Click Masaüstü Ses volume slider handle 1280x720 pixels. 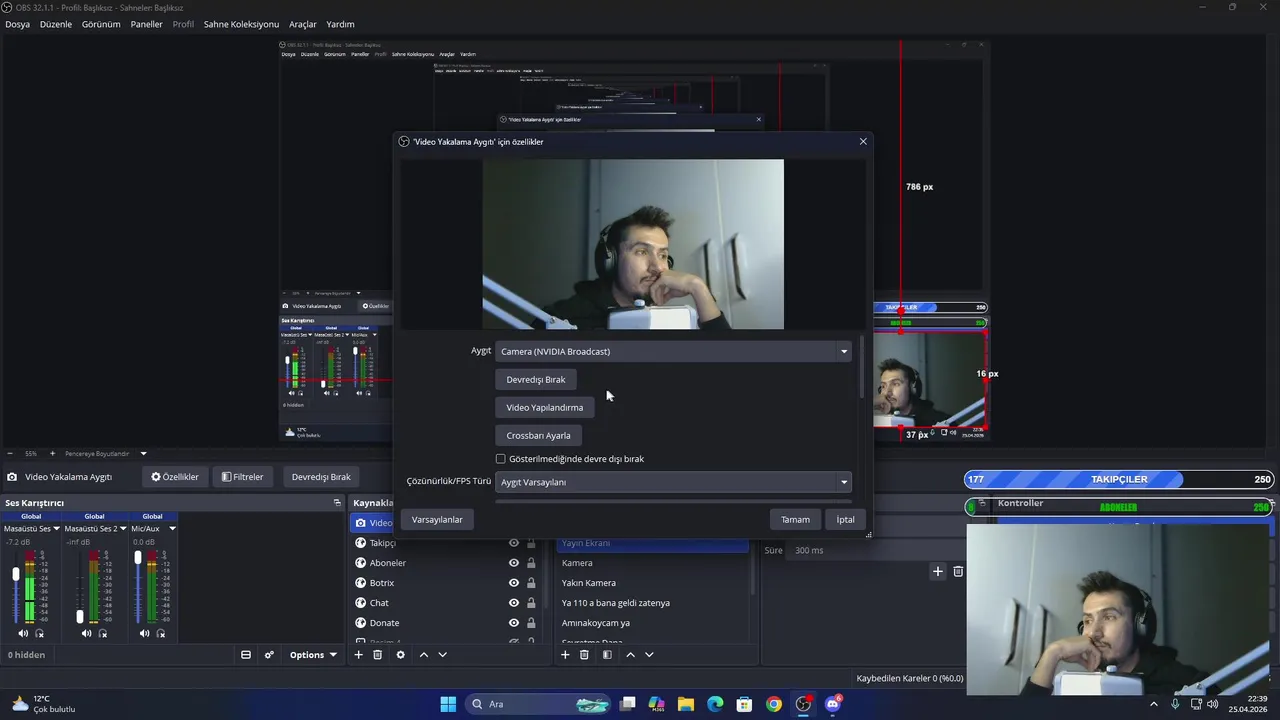[15, 574]
